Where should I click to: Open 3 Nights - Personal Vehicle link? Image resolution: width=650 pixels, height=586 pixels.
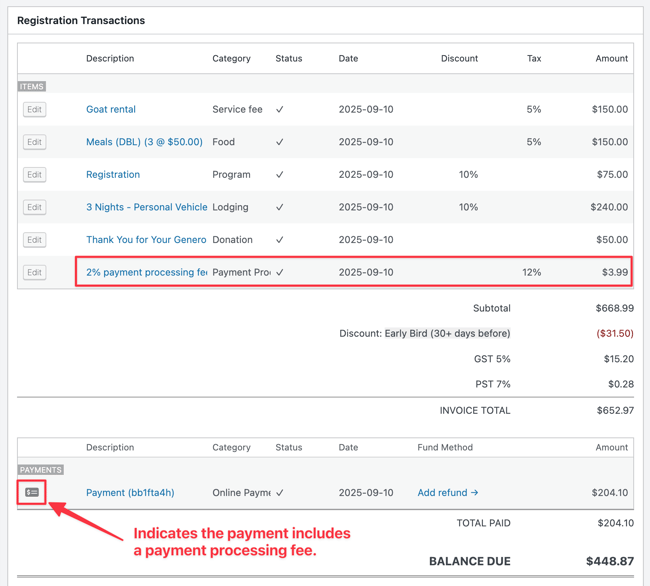pyautogui.click(x=147, y=207)
